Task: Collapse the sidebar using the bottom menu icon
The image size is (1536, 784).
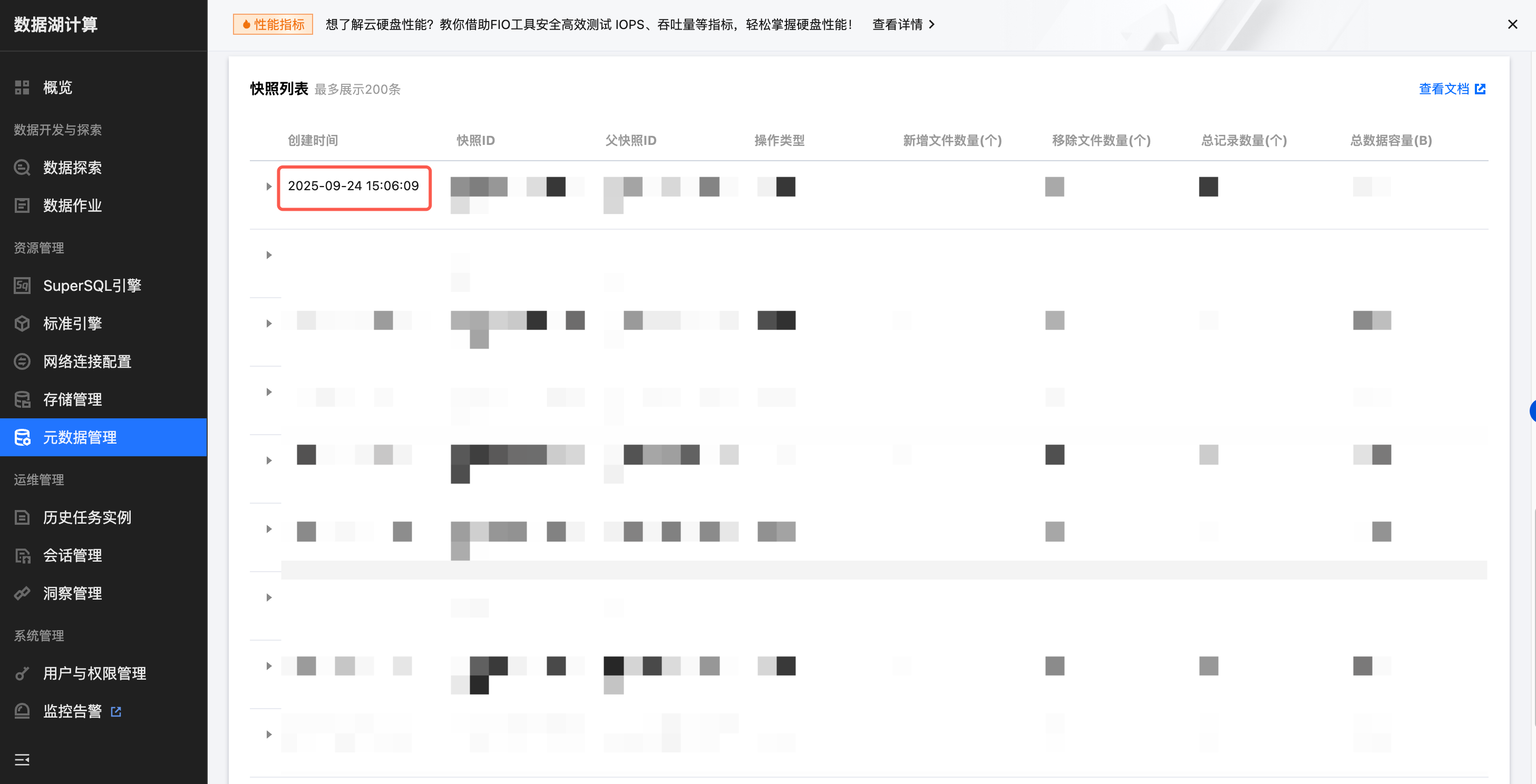Action: tap(22, 760)
